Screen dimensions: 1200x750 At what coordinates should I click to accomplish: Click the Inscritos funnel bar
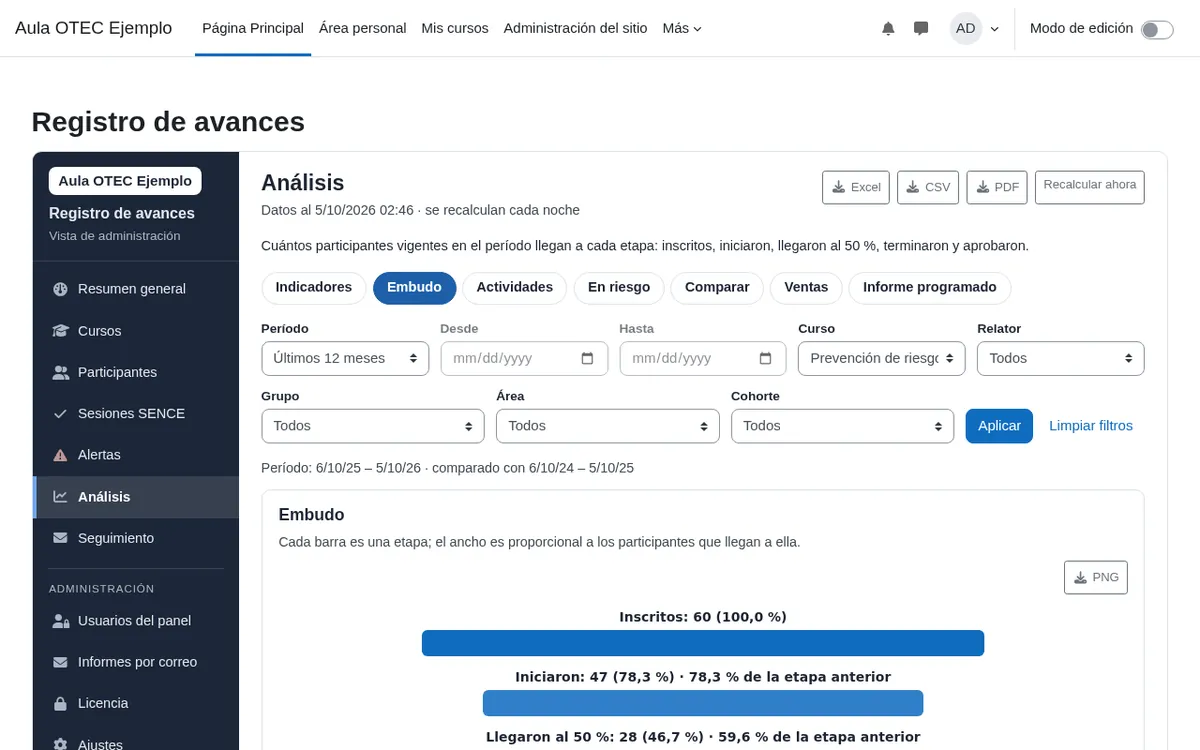[x=703, y=643]
